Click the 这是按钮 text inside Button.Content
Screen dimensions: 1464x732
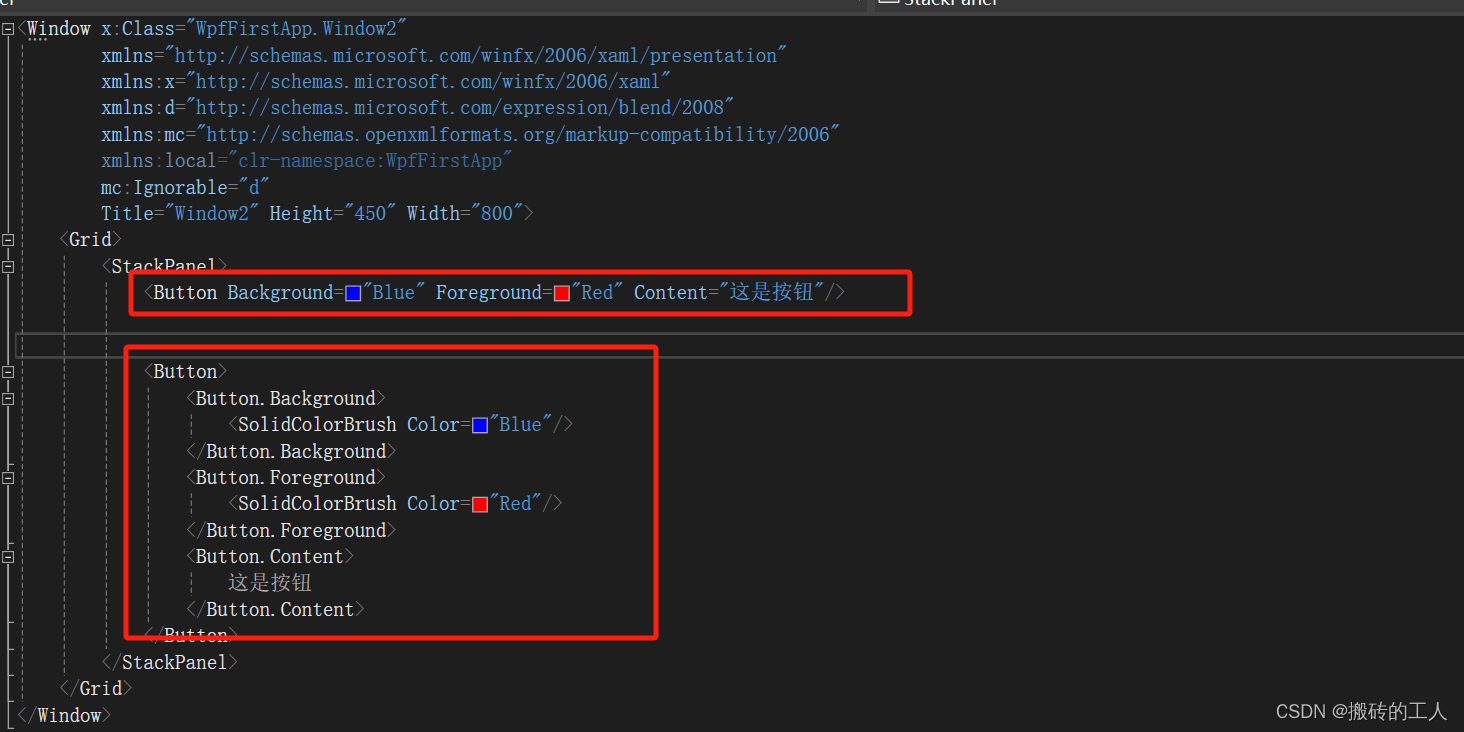270,583
